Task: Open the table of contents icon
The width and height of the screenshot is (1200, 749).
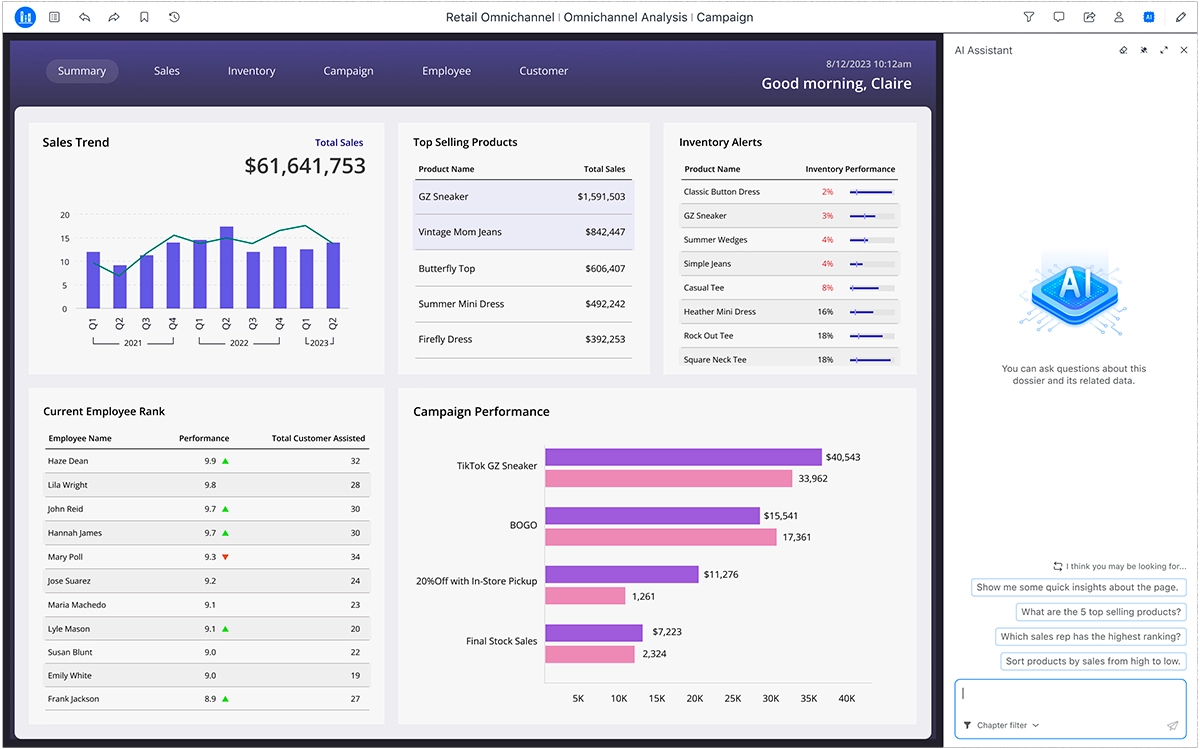Action: [55, 17]
